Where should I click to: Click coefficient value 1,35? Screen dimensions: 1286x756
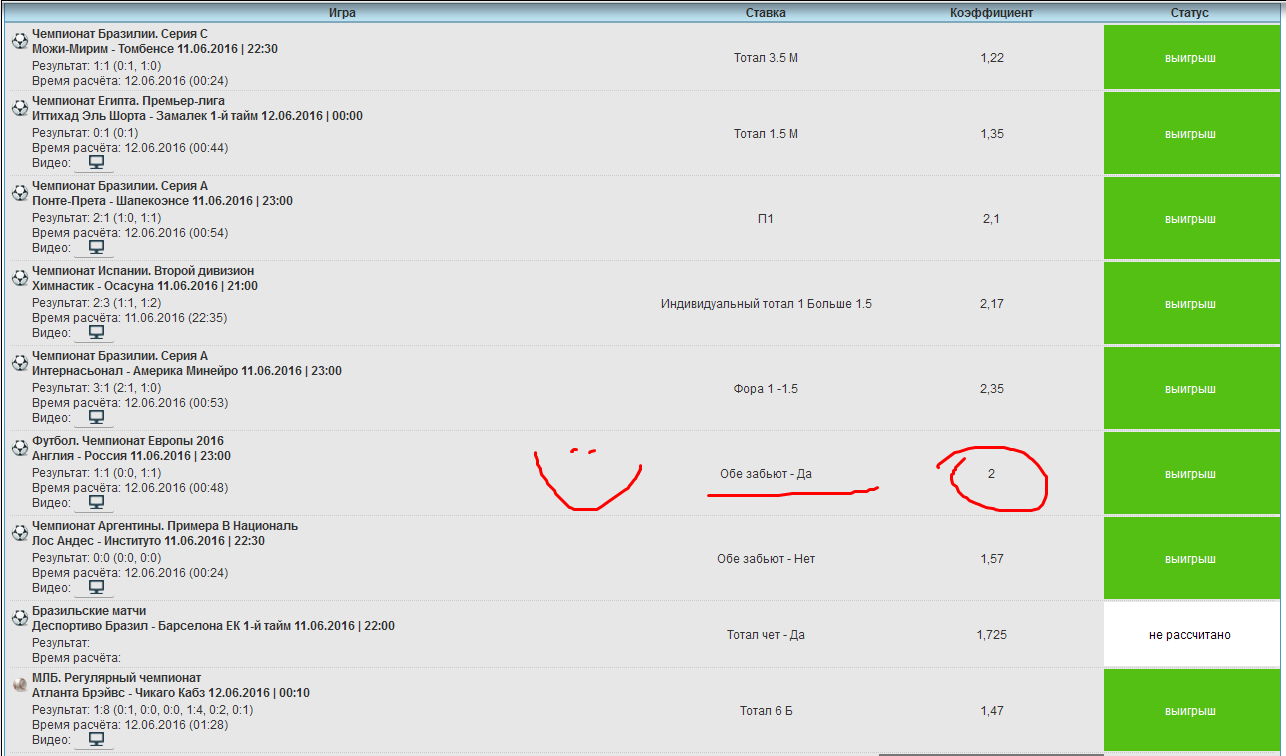[x=991, y=134]
